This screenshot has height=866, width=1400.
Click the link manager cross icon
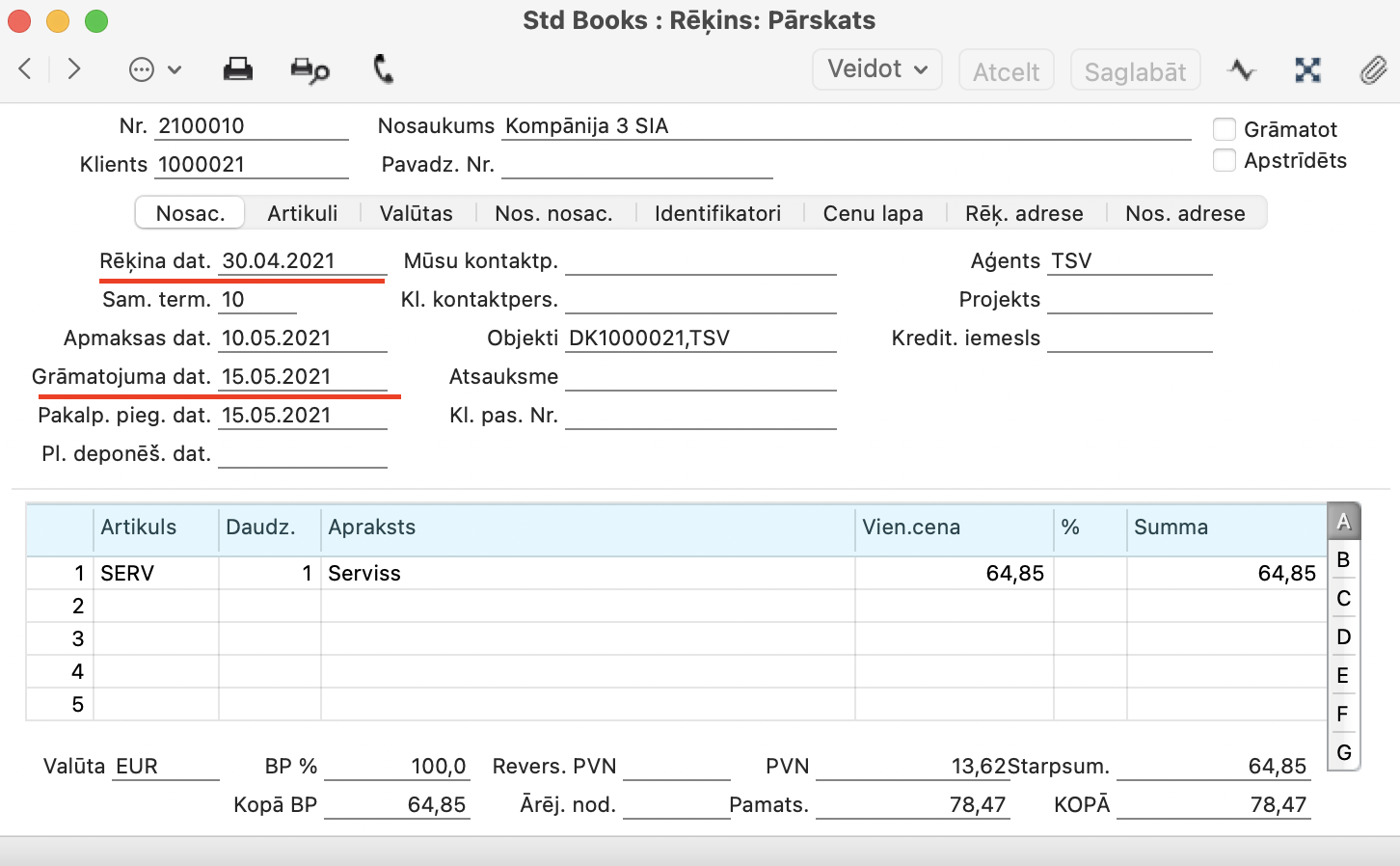[1307, 69]
